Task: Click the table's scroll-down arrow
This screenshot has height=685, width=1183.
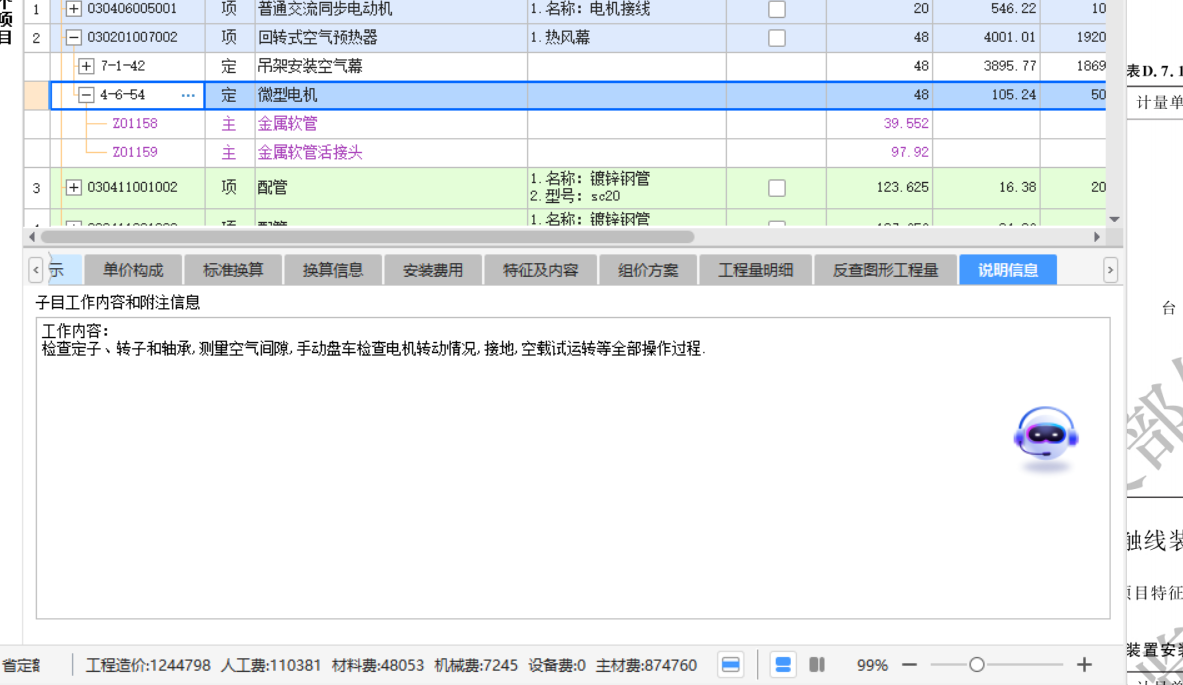Action: (1114, 220)
